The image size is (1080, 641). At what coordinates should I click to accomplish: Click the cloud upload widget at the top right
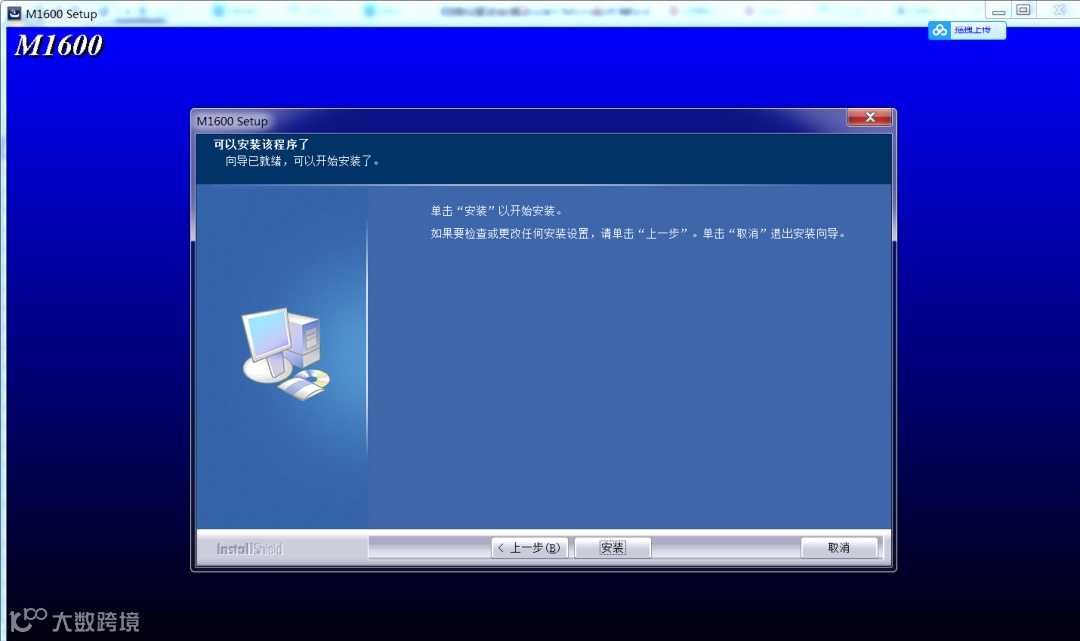(966, 30)
